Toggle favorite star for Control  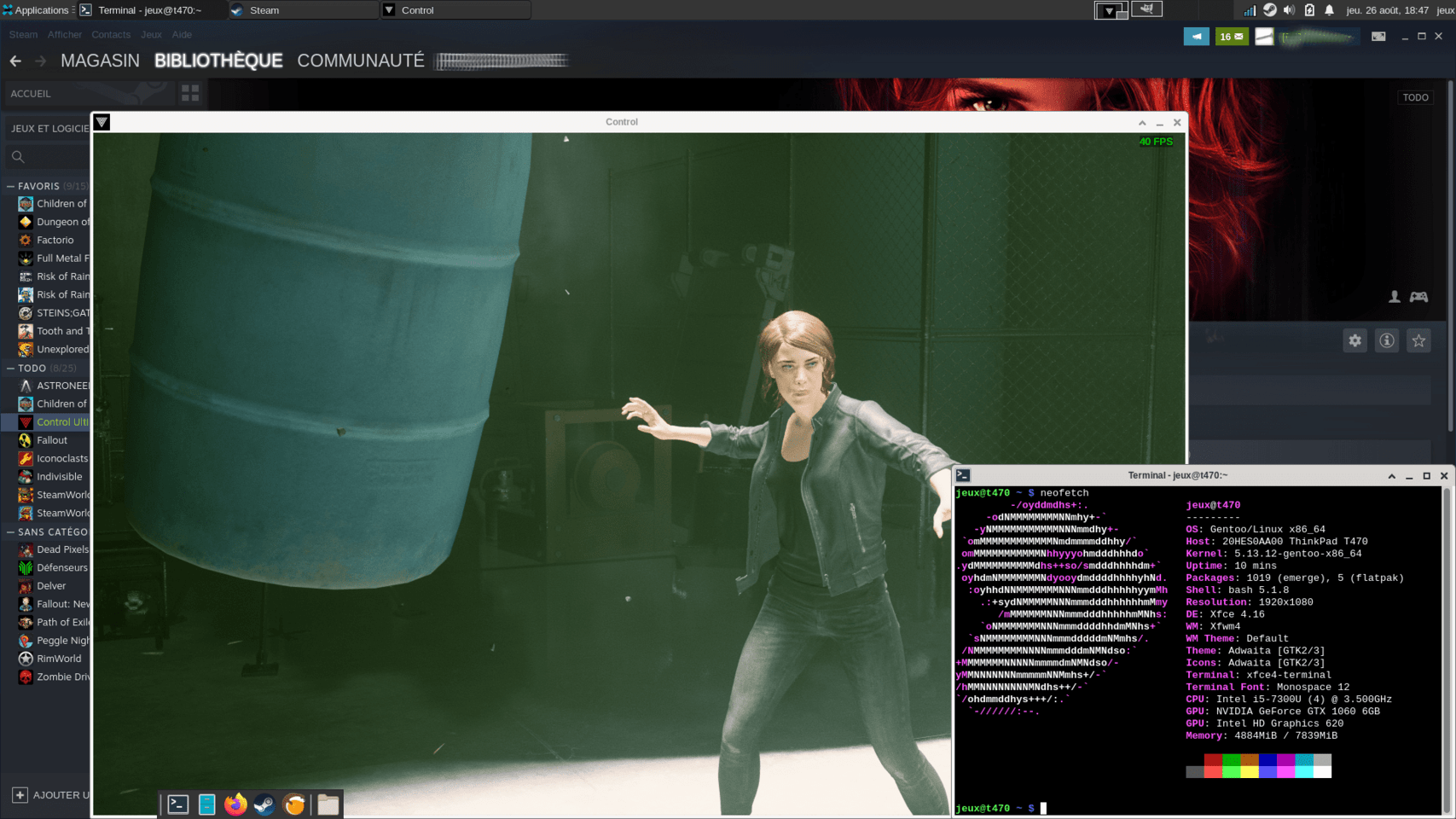(1418, 341)
